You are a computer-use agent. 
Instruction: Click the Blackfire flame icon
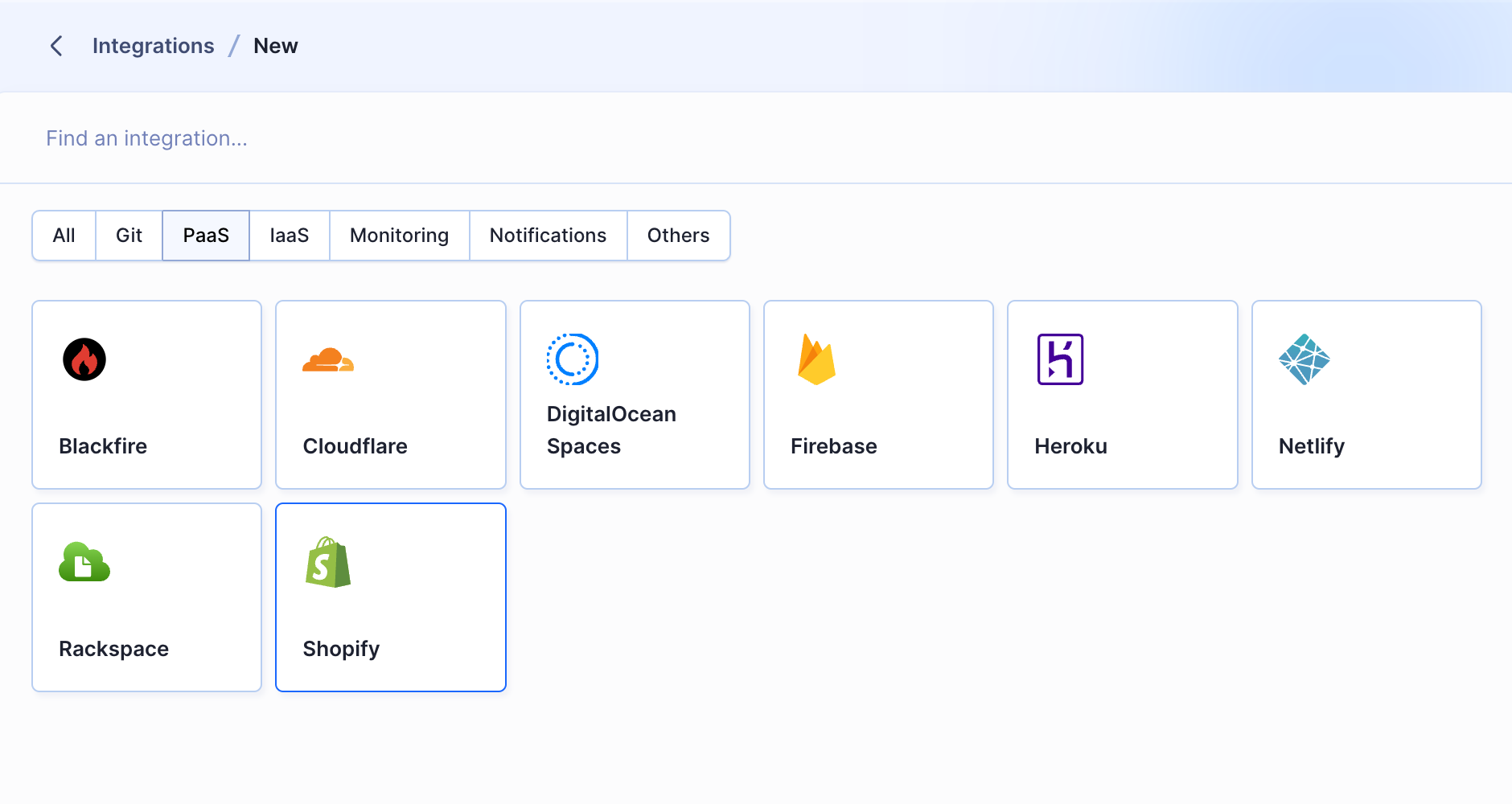(84, 359)
